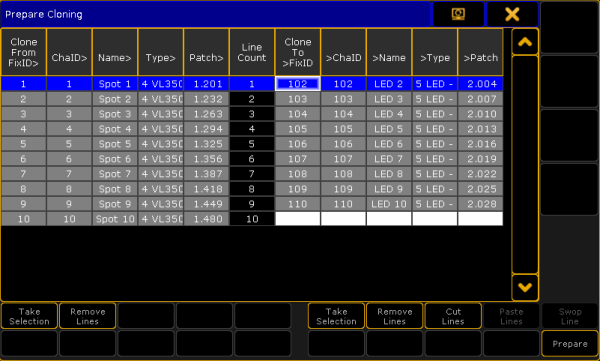Screen dimensions: 600x361
Task: Select the LED 10 name cell
Action: pos(389,204)
